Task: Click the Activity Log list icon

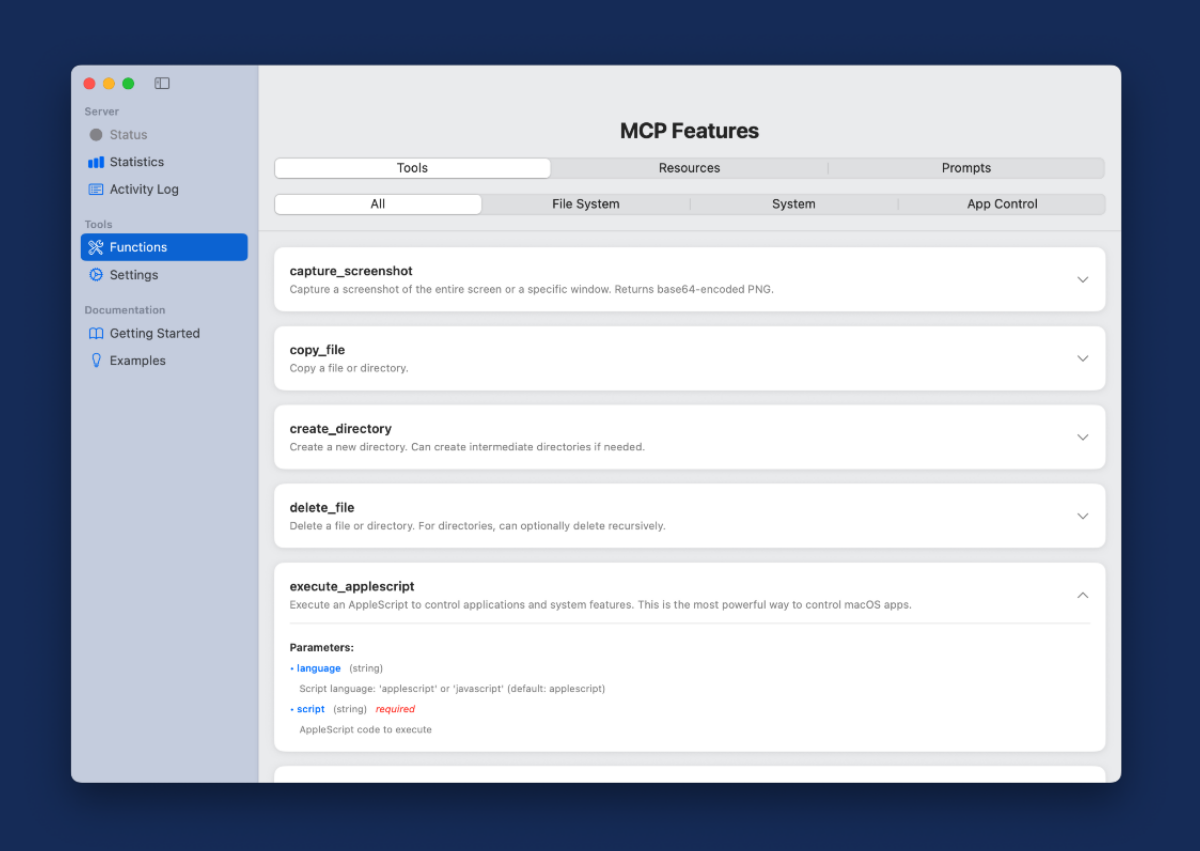Action: tap(96, 189)
